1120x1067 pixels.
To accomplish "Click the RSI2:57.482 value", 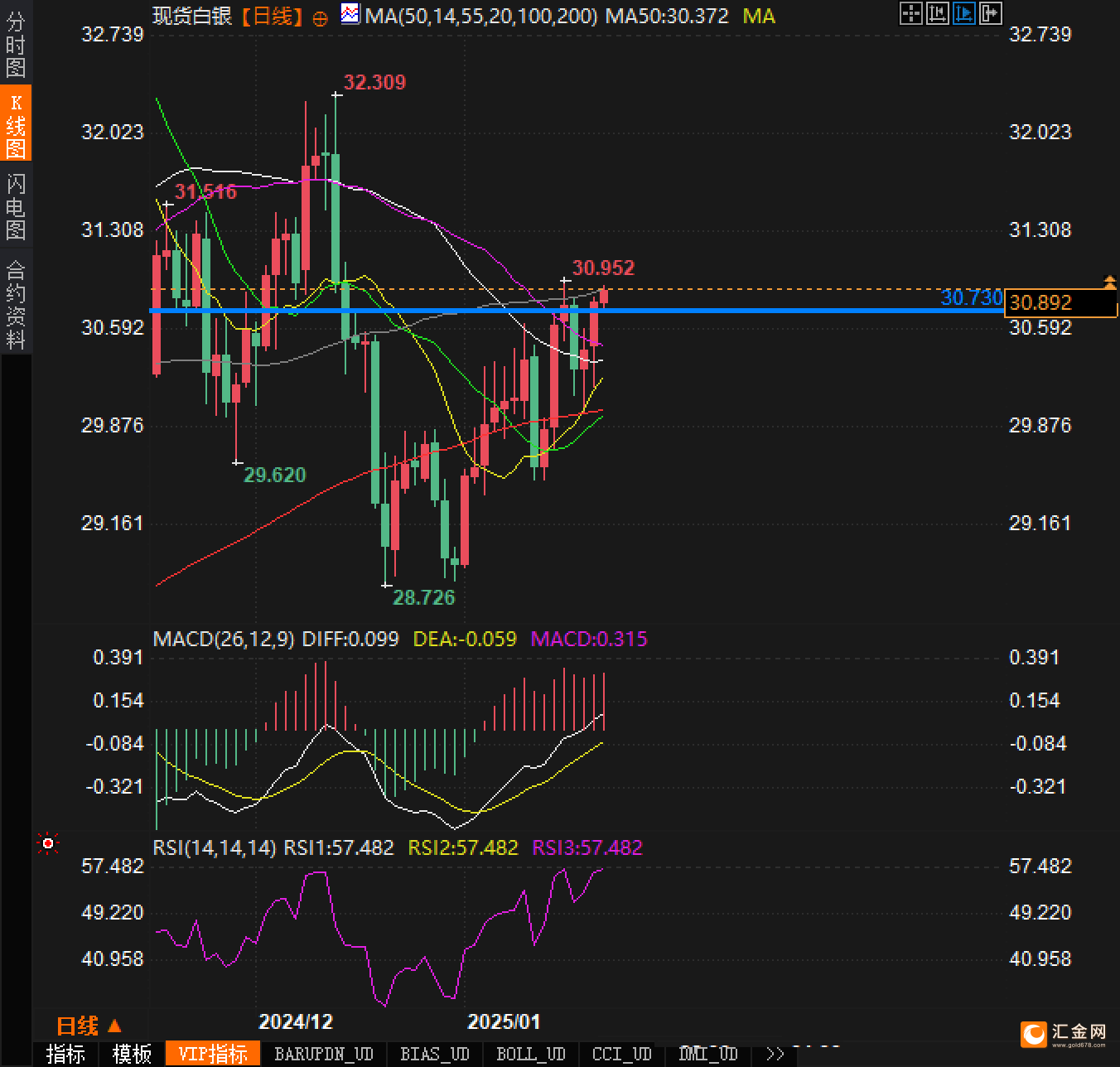I will [463, 847].
